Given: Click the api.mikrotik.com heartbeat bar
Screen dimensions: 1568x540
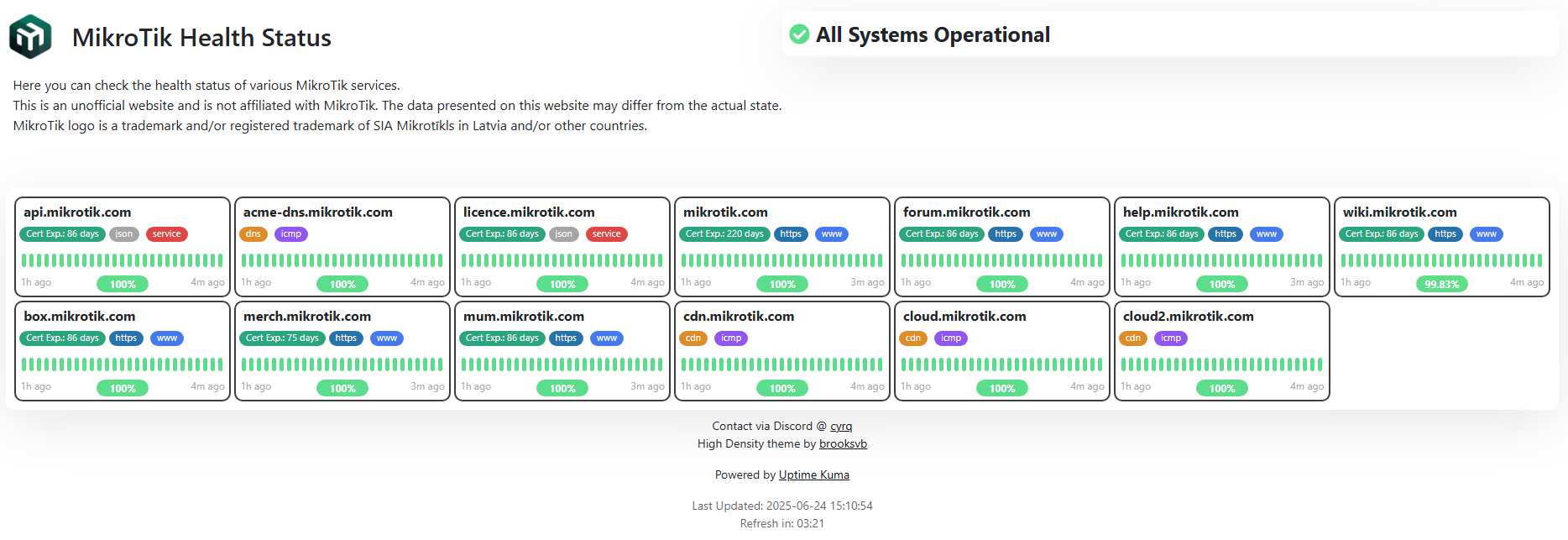Looking at the screenshot, I should click(x=123, y=260).
